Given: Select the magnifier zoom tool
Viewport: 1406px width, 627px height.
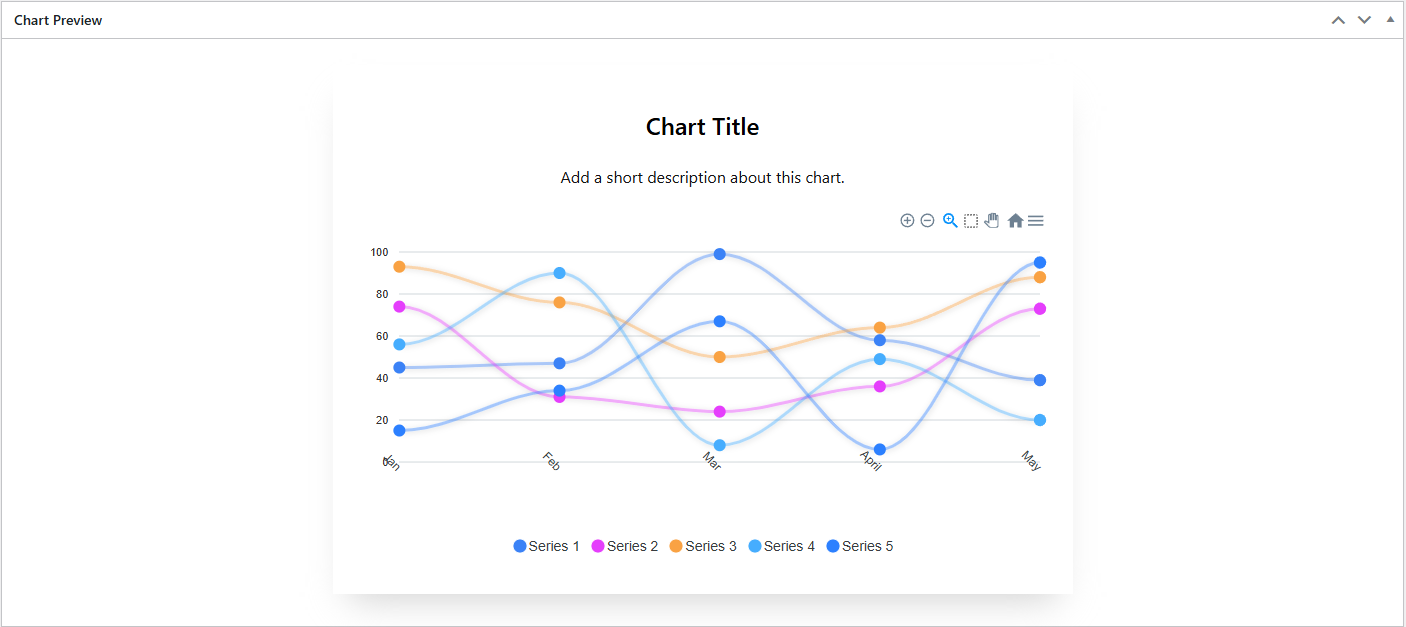Looking at the screenshot, I should tap(949, 220).
